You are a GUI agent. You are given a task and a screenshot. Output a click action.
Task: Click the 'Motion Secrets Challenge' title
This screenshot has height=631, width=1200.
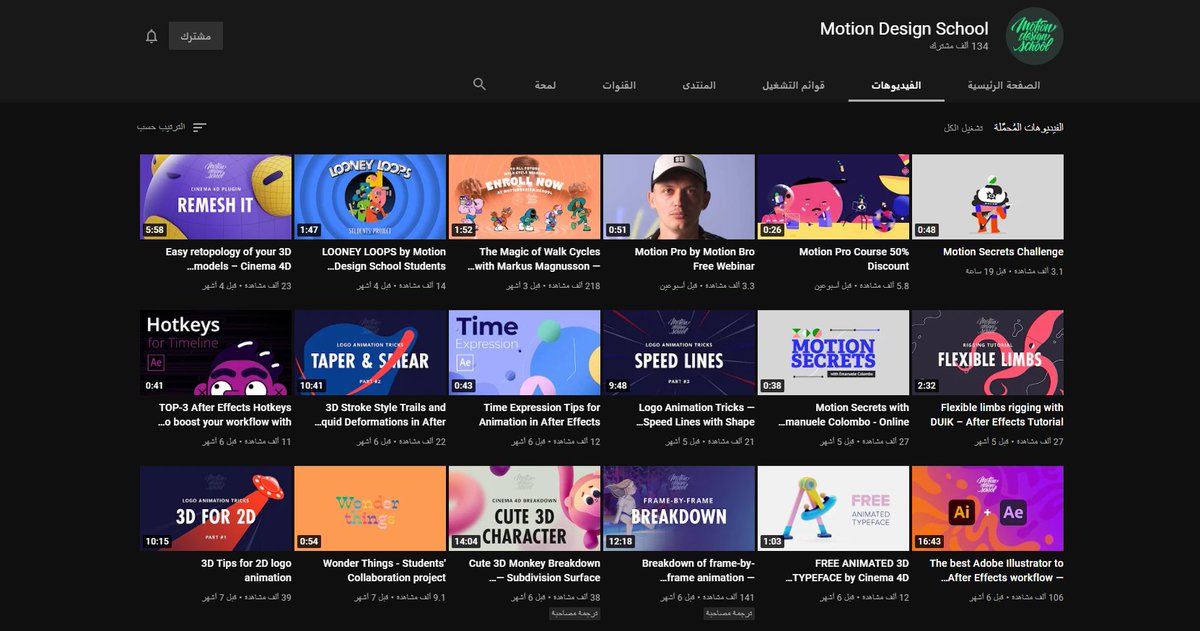(1003, 252)
